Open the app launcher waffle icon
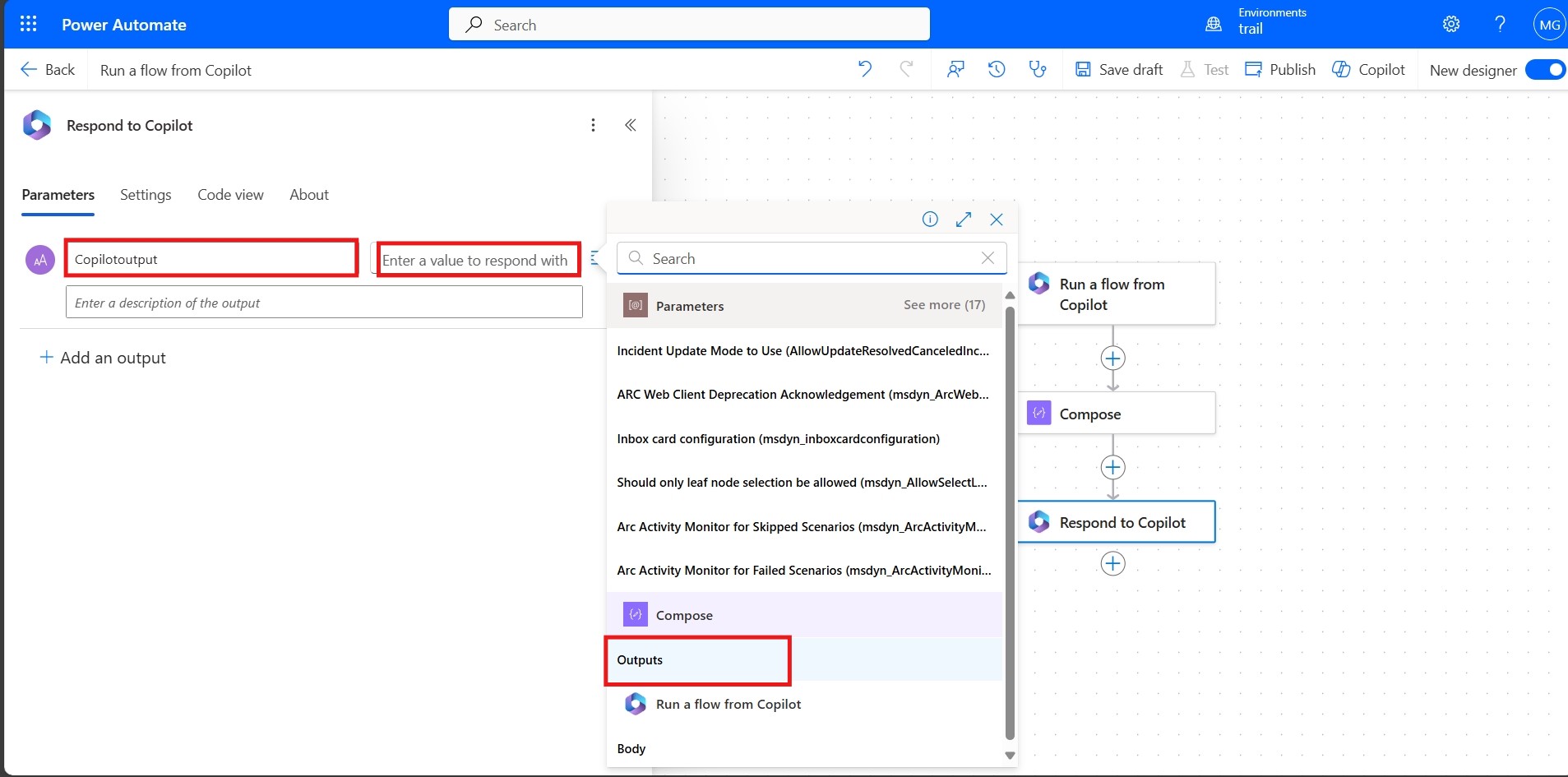Image resolution: width=1568 pixels, height=777 pixels. click(28, 24)
